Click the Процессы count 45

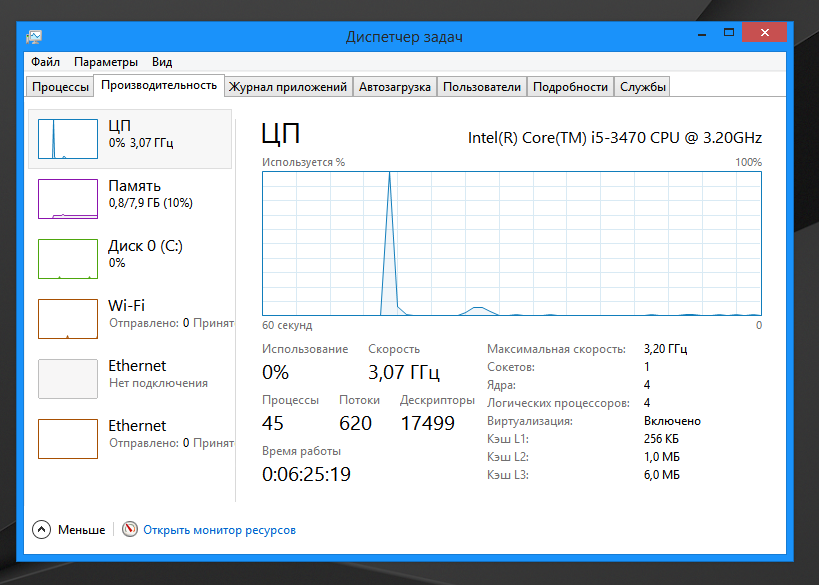tap(273, 423)
